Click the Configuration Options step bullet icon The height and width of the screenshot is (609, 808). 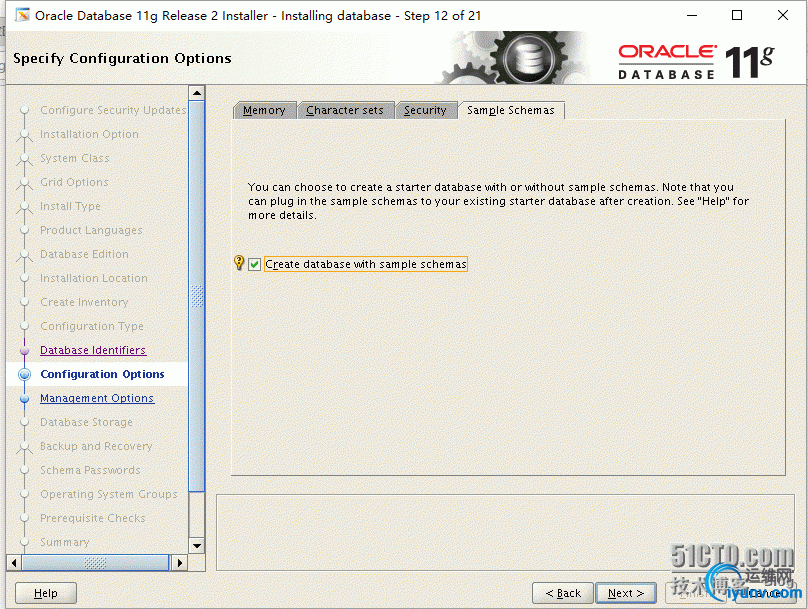coord(24,375)
